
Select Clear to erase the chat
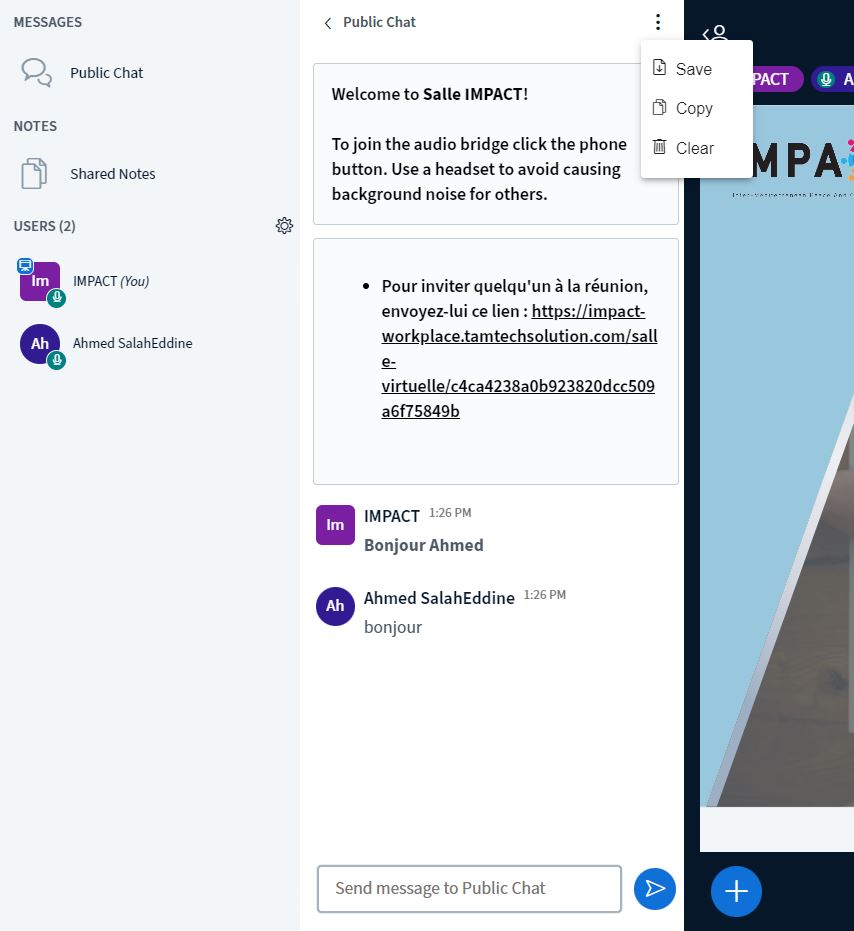point(694,148)
